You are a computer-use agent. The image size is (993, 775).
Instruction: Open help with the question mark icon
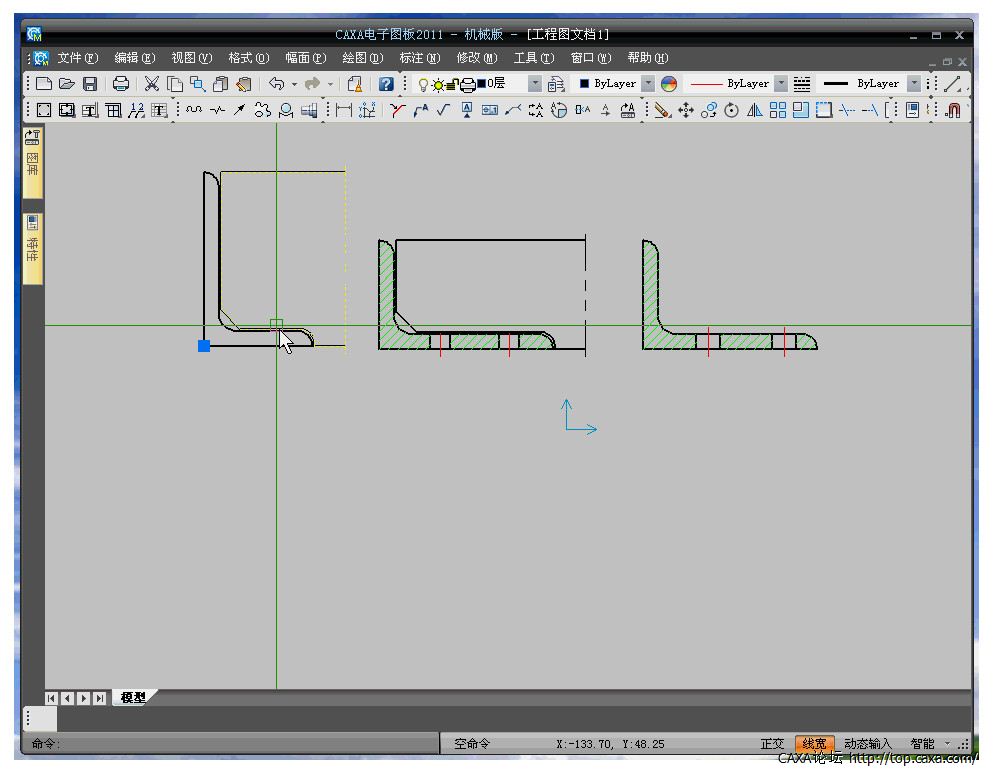pos(386,84)
